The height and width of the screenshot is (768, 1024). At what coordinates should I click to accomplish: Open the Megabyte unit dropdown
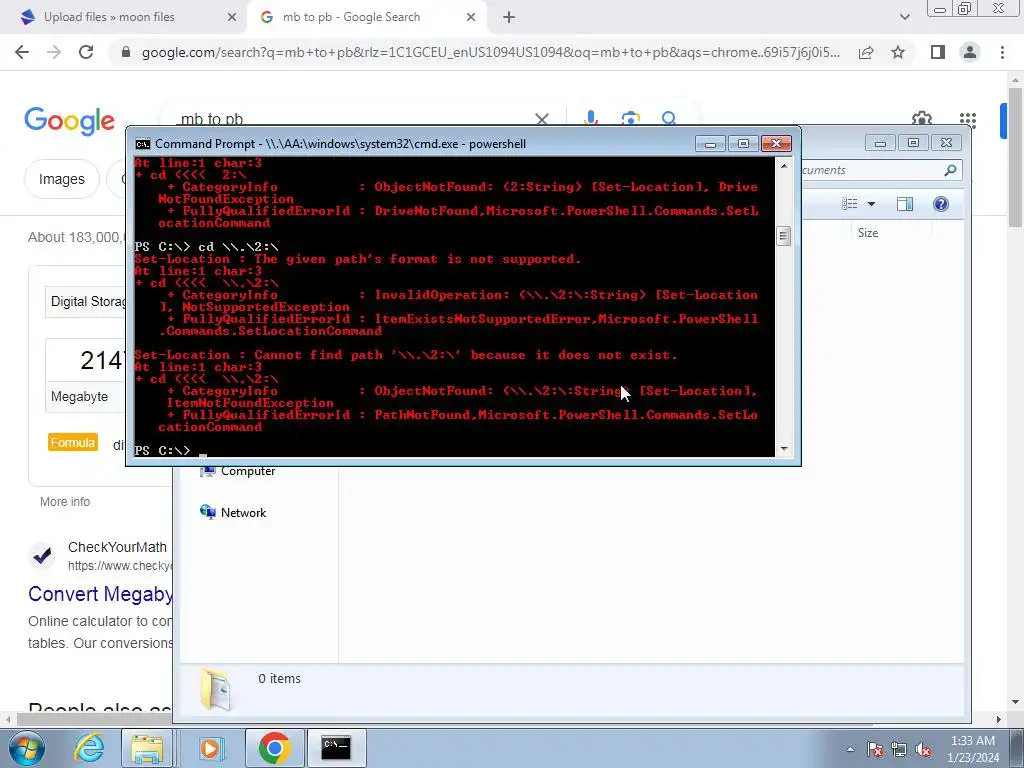pyautogui.click(x=86, y=396)
